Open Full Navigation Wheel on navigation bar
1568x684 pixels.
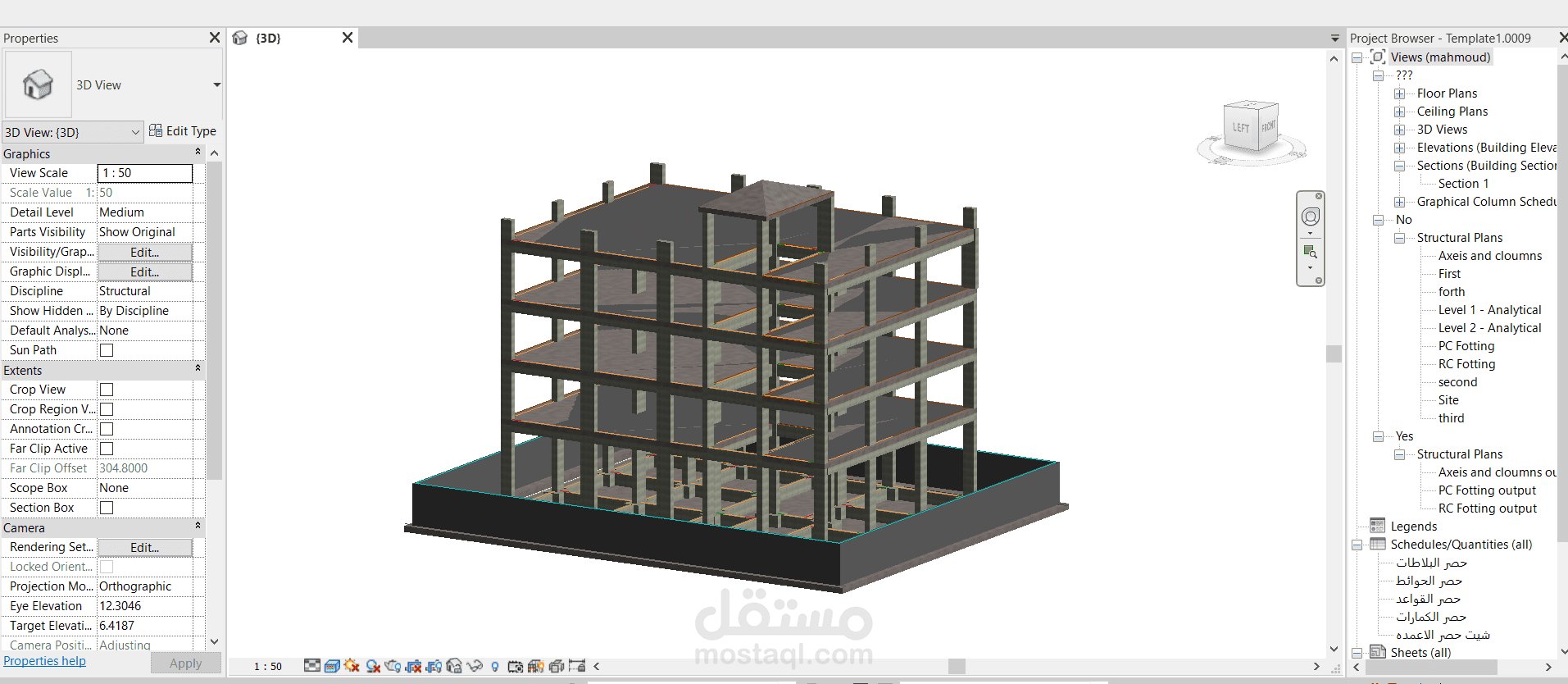click(1311, 217)
